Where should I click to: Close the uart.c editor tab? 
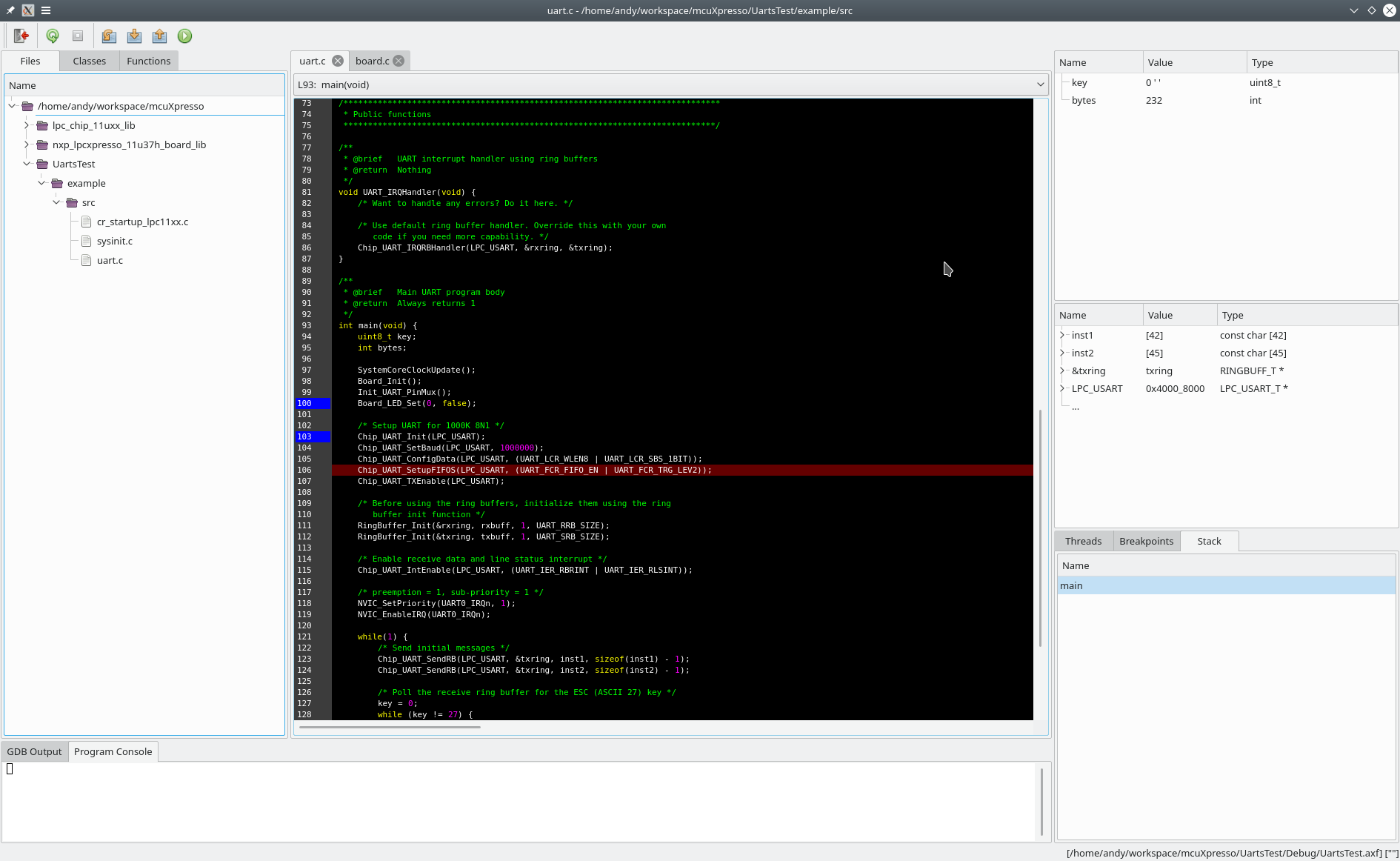[338, 61]
